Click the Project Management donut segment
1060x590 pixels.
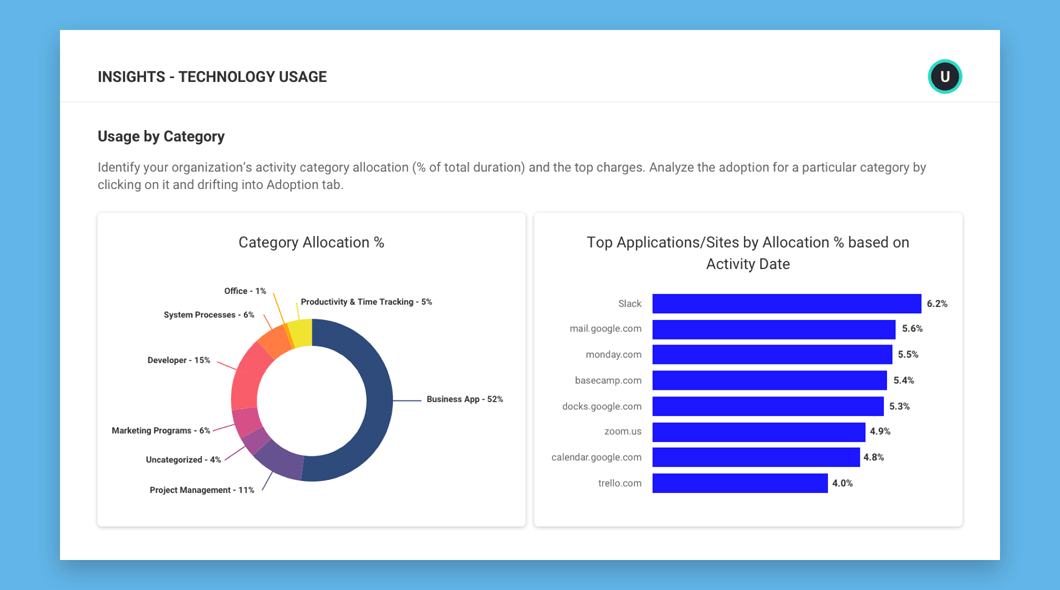click(281, 462)
